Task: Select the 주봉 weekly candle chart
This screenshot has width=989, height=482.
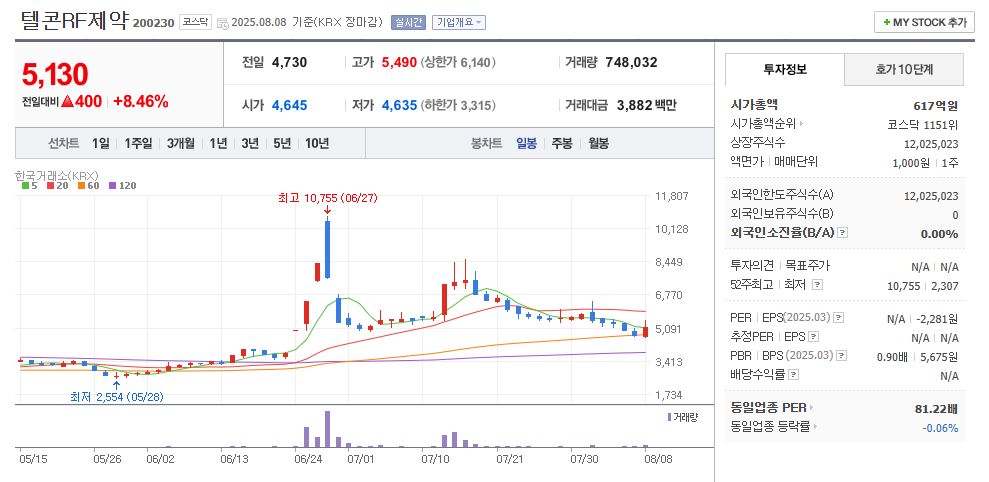Action: 562,143
